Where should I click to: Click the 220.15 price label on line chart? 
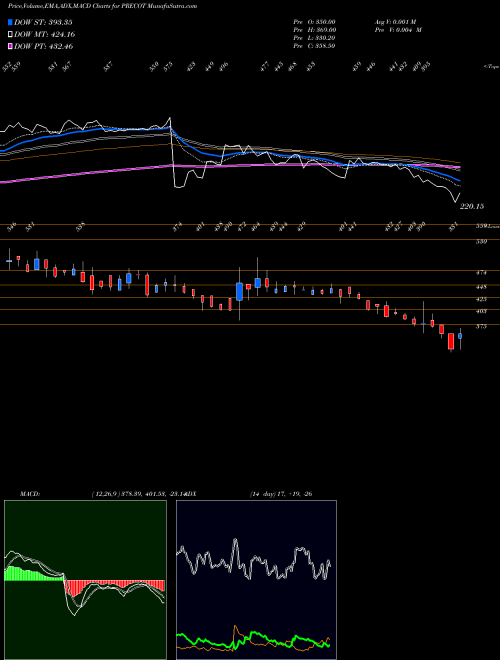click(472, 206)
